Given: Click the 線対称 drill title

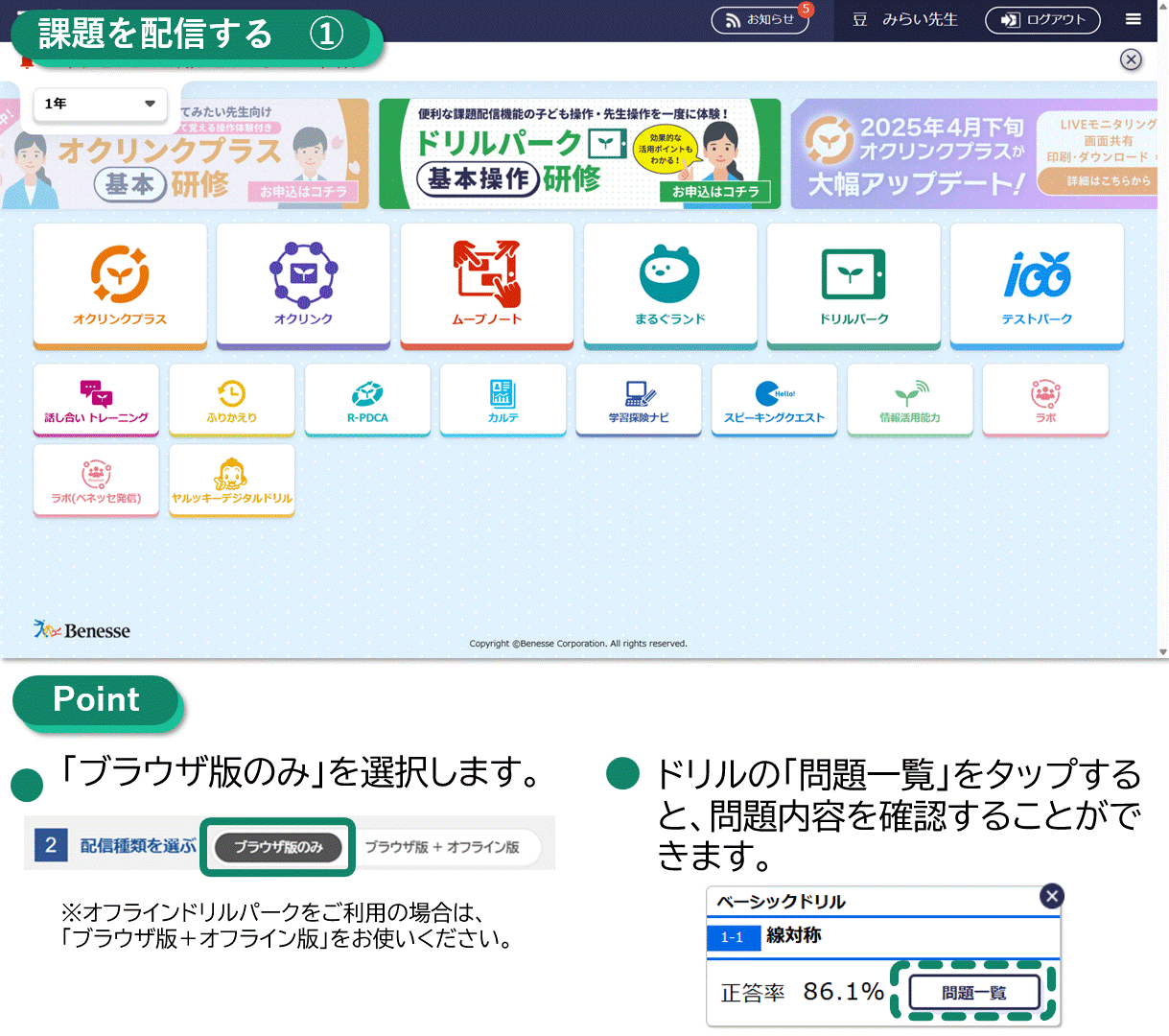Looking at the screenshot, I should [x=794, y=935].
